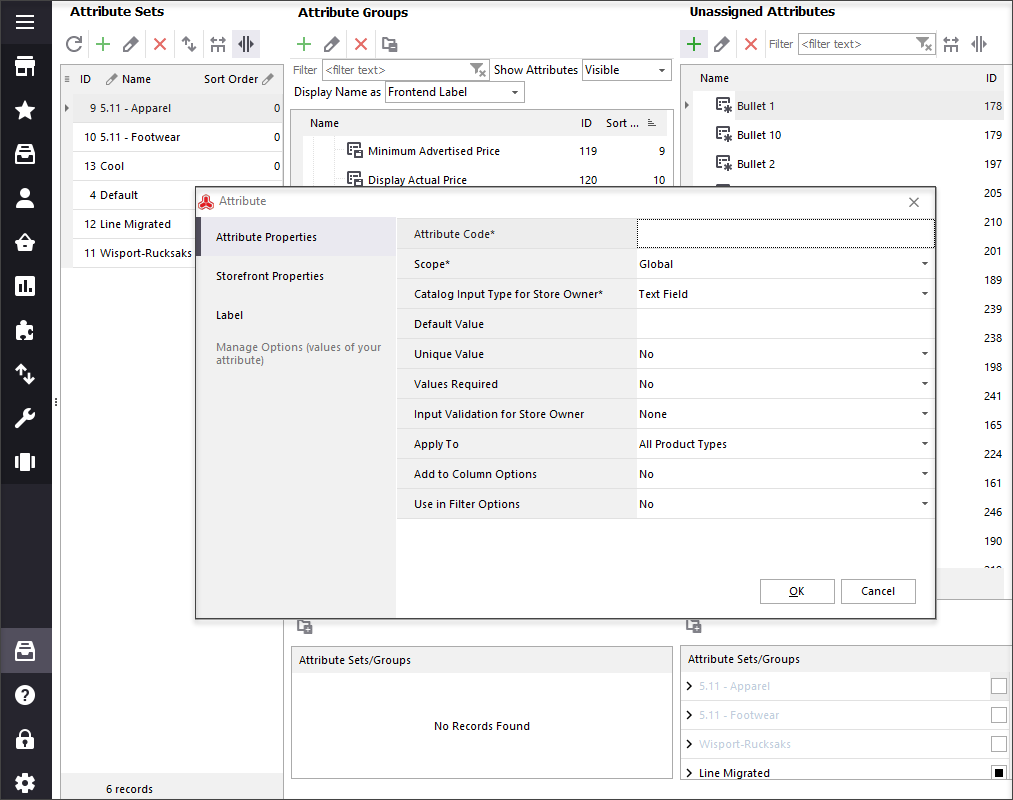Screen dimensions: 1013x800
Task: Select the 5.11 - Footwear attribute set row
Action: pyautogui.click(x=178, y=137)
